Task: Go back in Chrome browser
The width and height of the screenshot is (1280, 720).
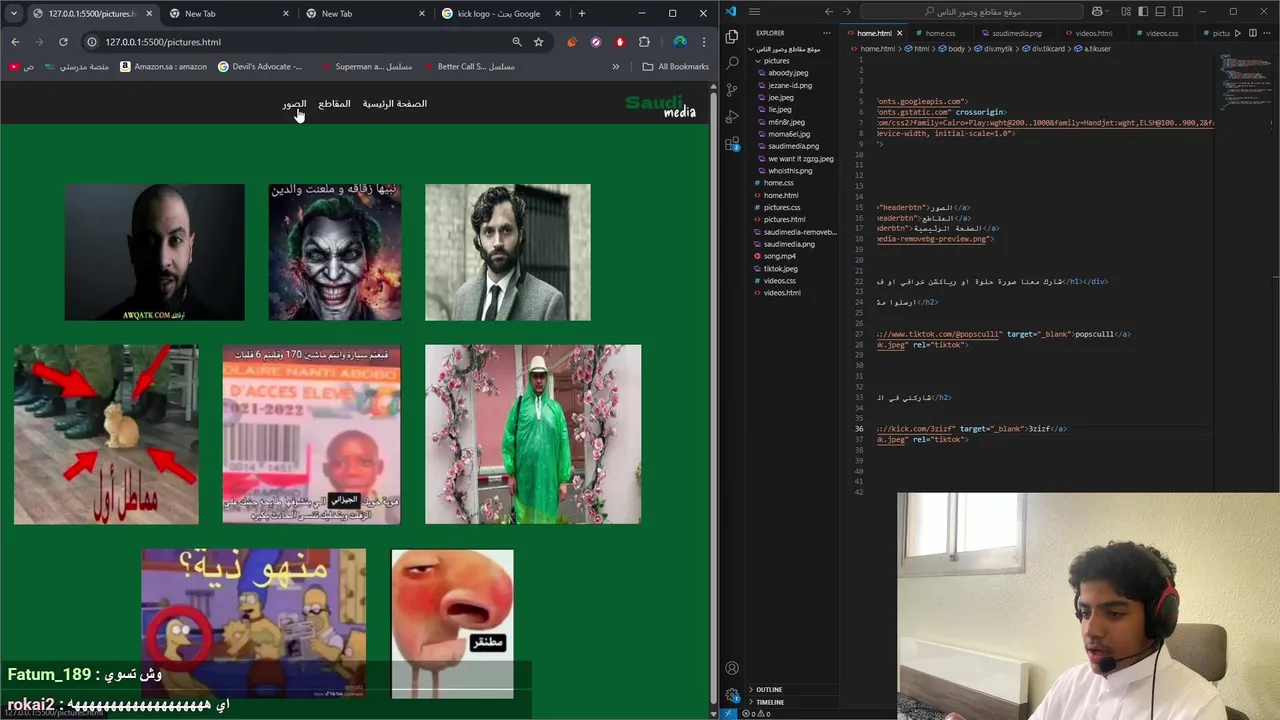Action: coord(15,42)
